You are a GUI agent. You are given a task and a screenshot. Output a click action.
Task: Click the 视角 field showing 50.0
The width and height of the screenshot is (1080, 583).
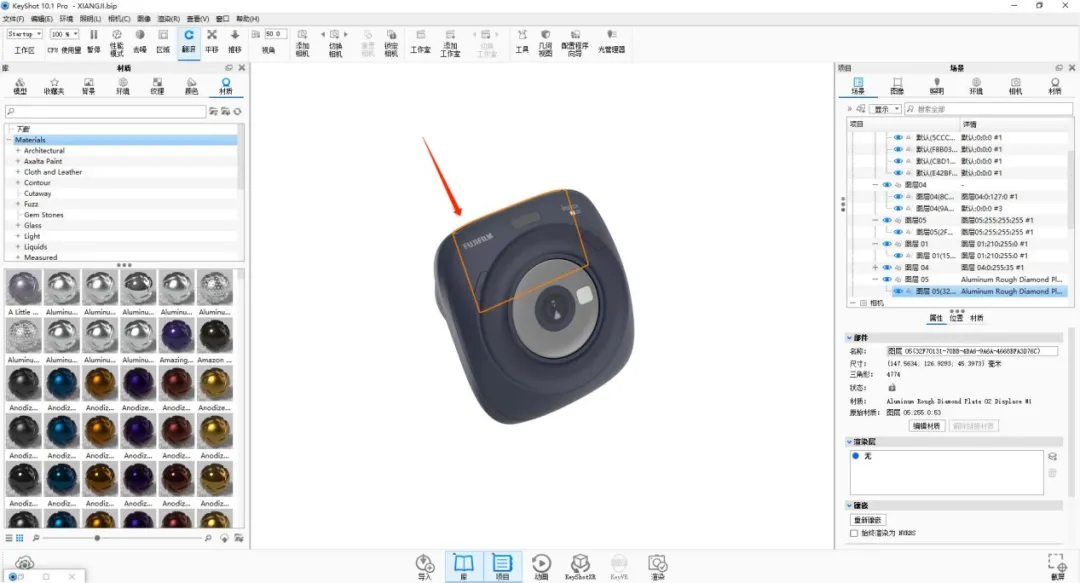(275, 34)
